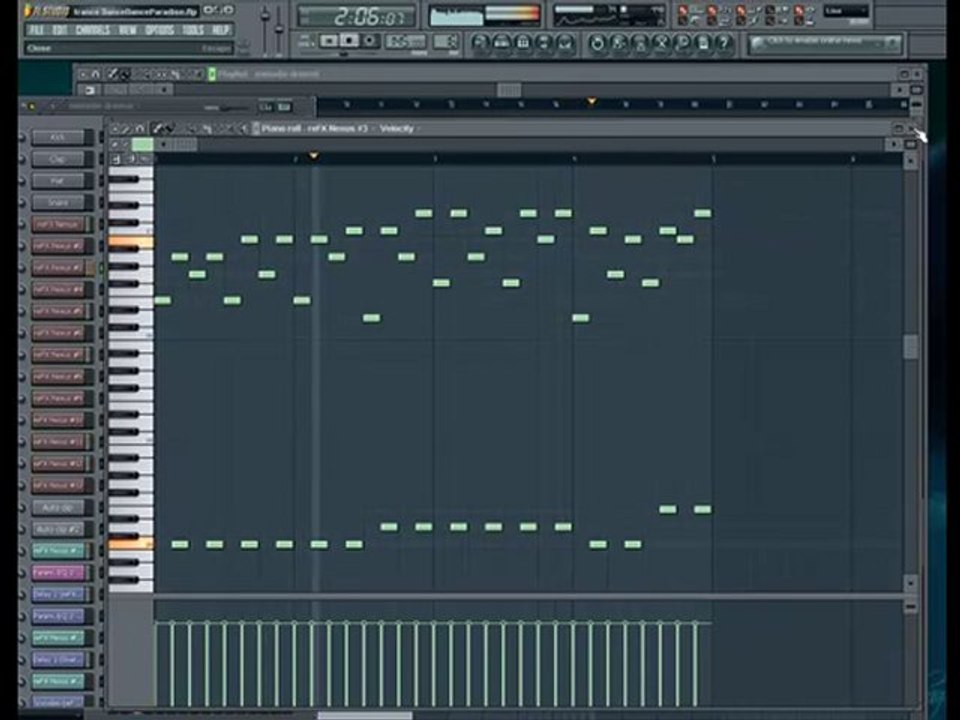Screen dimensions: 960x720
Task: Open the Velocity target dropdown in Piano roll title
Action: pos(399,129)
